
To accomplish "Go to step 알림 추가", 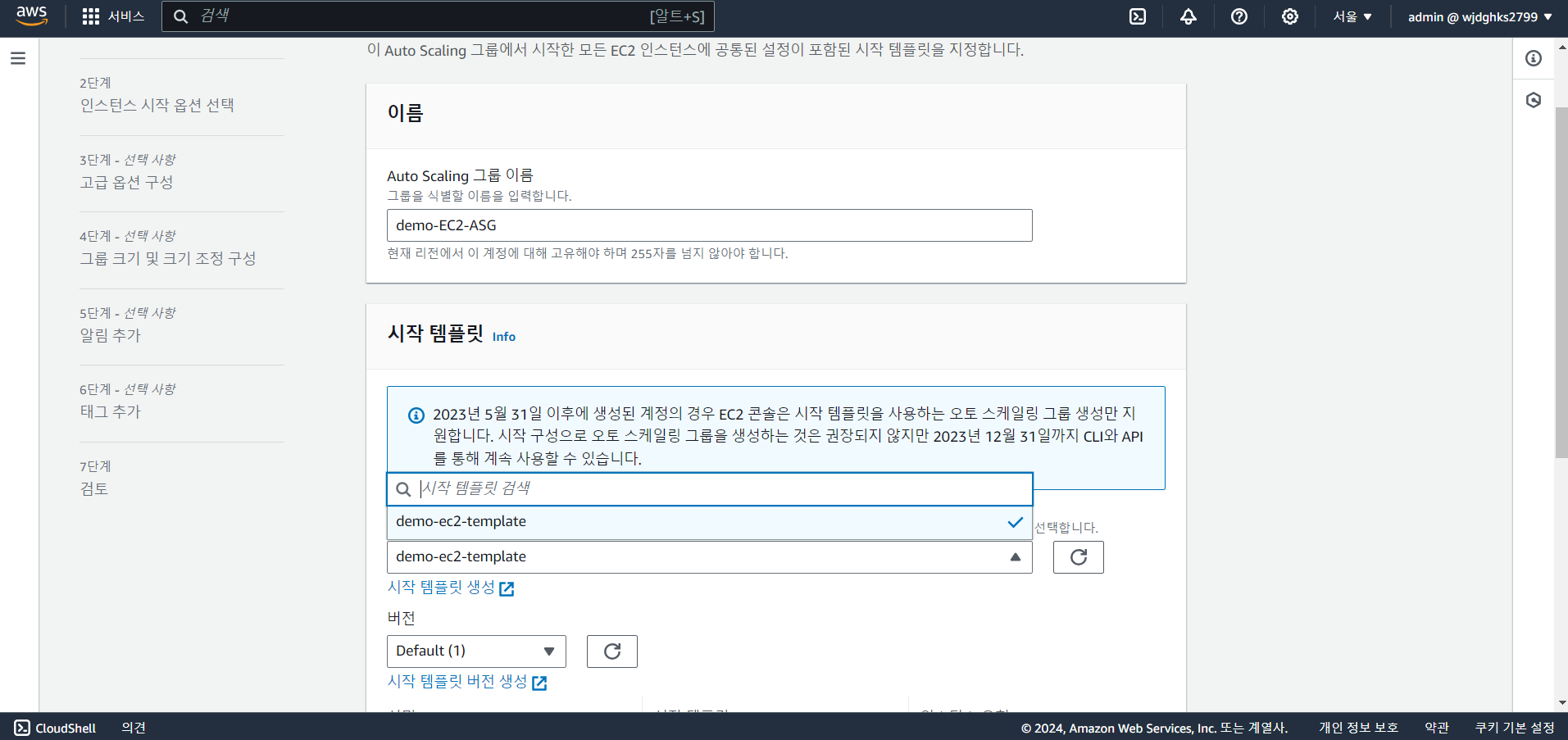I will (111, 335).
